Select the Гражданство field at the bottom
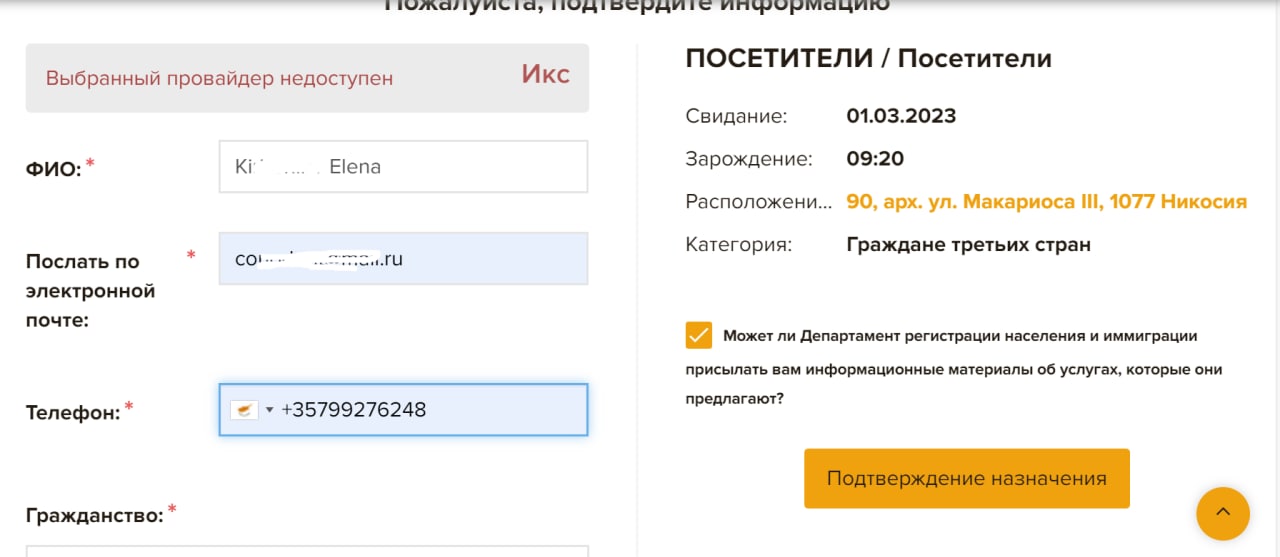The width and height of the screenshot is (1280, 557). click(306, 551)
